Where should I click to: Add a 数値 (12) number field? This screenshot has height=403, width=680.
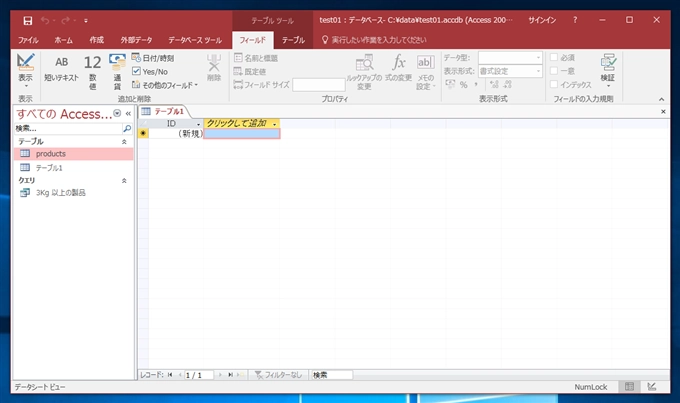click(92, 72)
